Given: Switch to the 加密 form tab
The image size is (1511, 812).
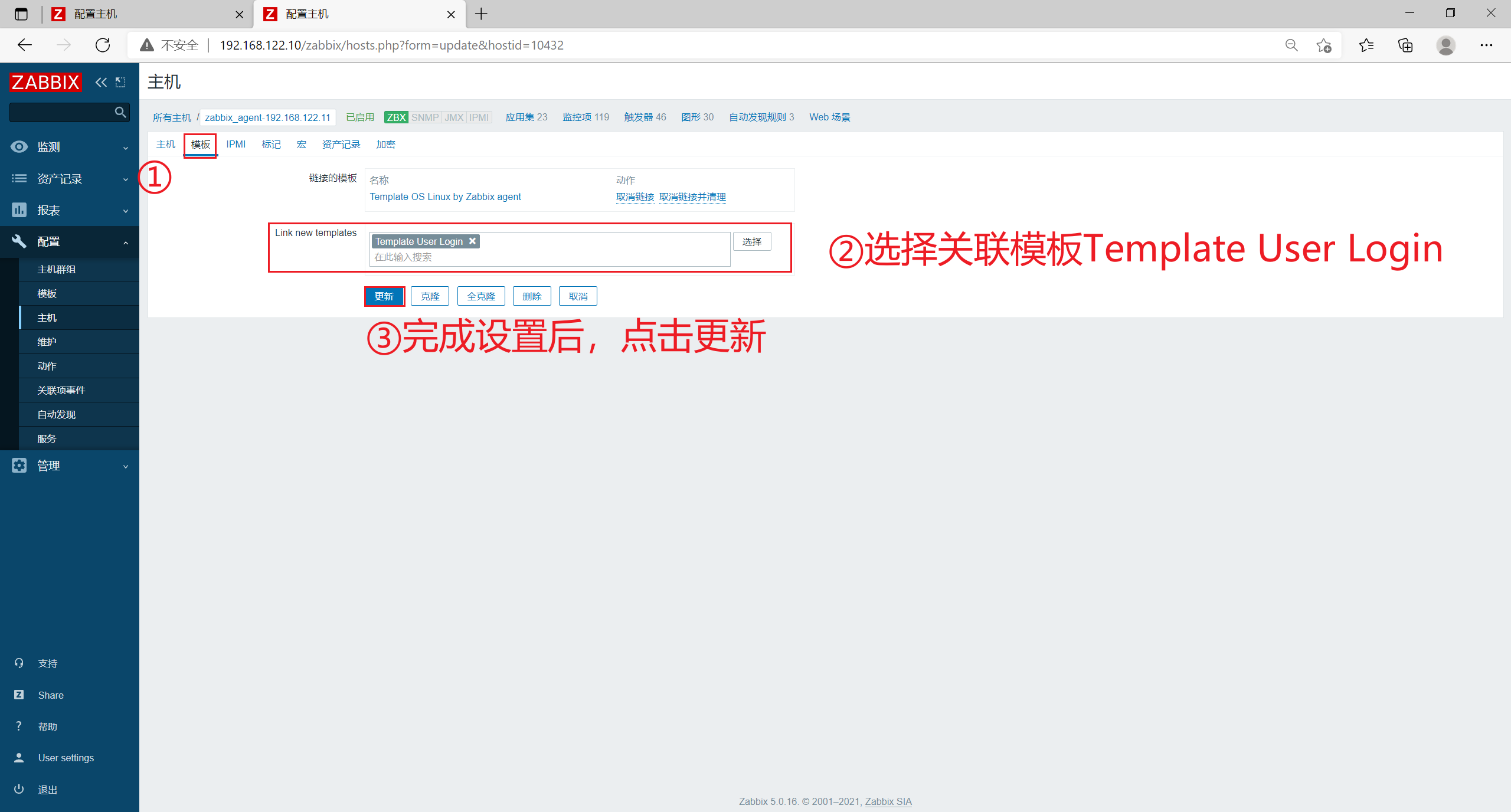Looking at the screenshot, I should point(386,144).
